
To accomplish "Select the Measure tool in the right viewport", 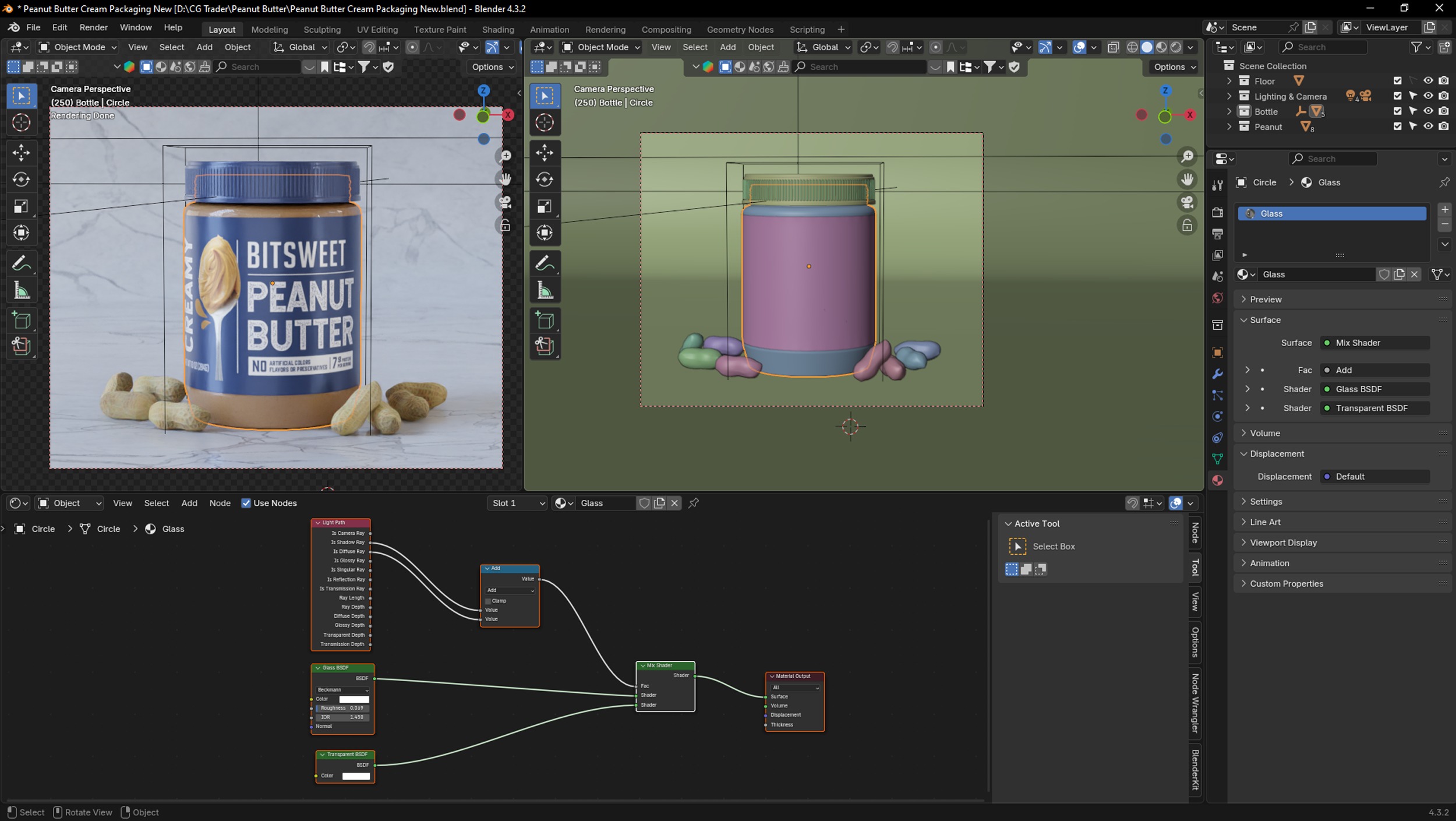I will [545, 291].
